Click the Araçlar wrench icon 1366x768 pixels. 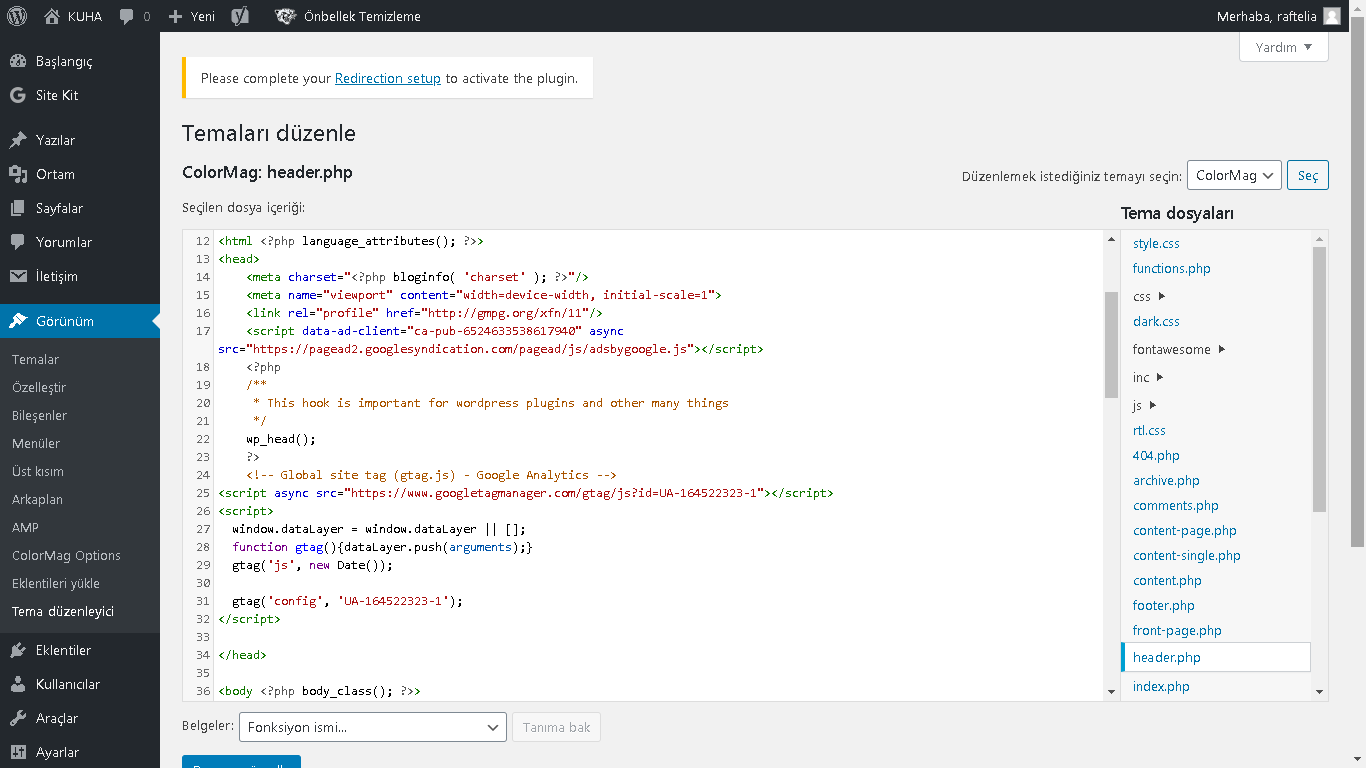[18, 718]
